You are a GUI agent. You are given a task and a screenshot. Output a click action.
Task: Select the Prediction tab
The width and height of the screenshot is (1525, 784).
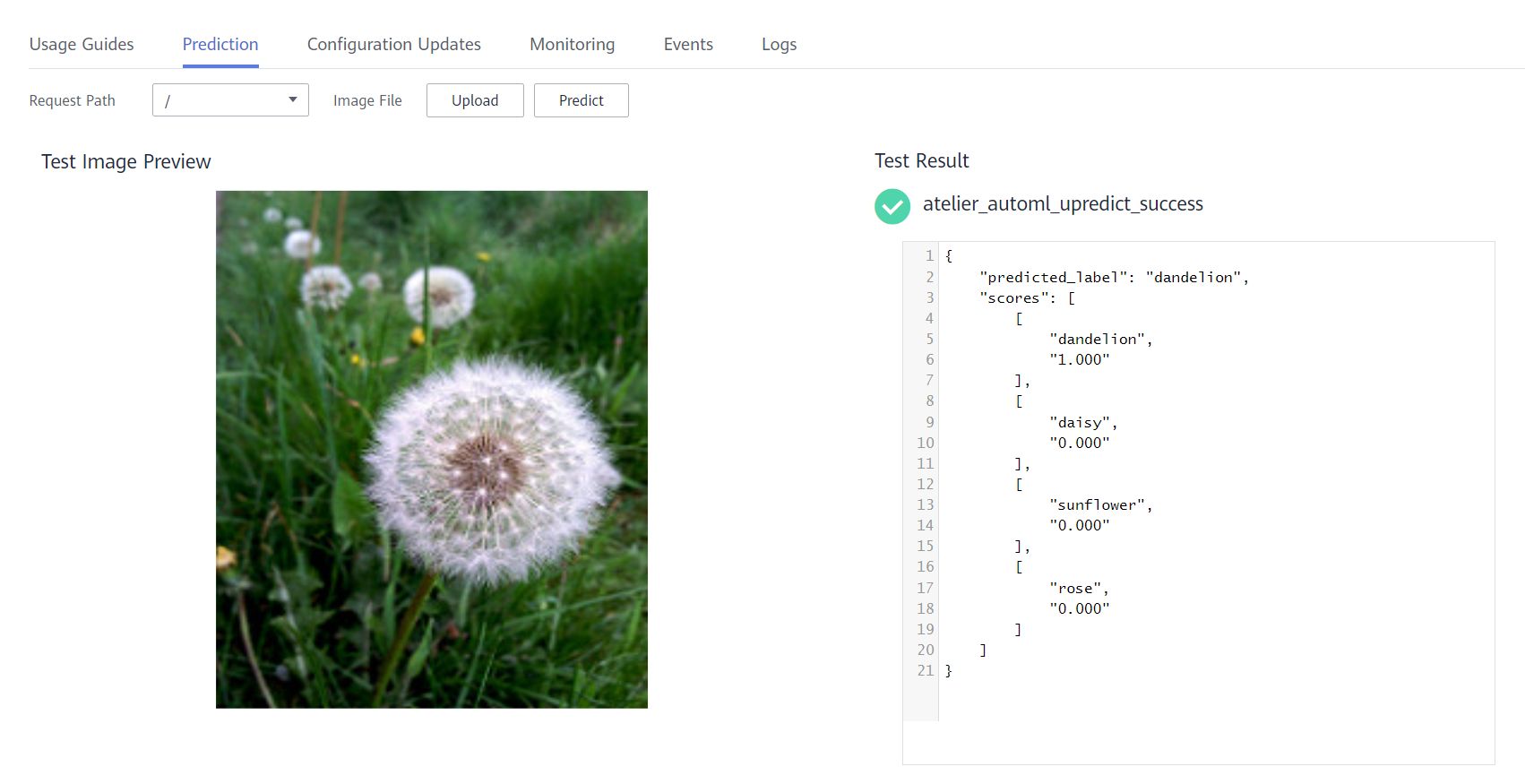click(x=220, y=44)
